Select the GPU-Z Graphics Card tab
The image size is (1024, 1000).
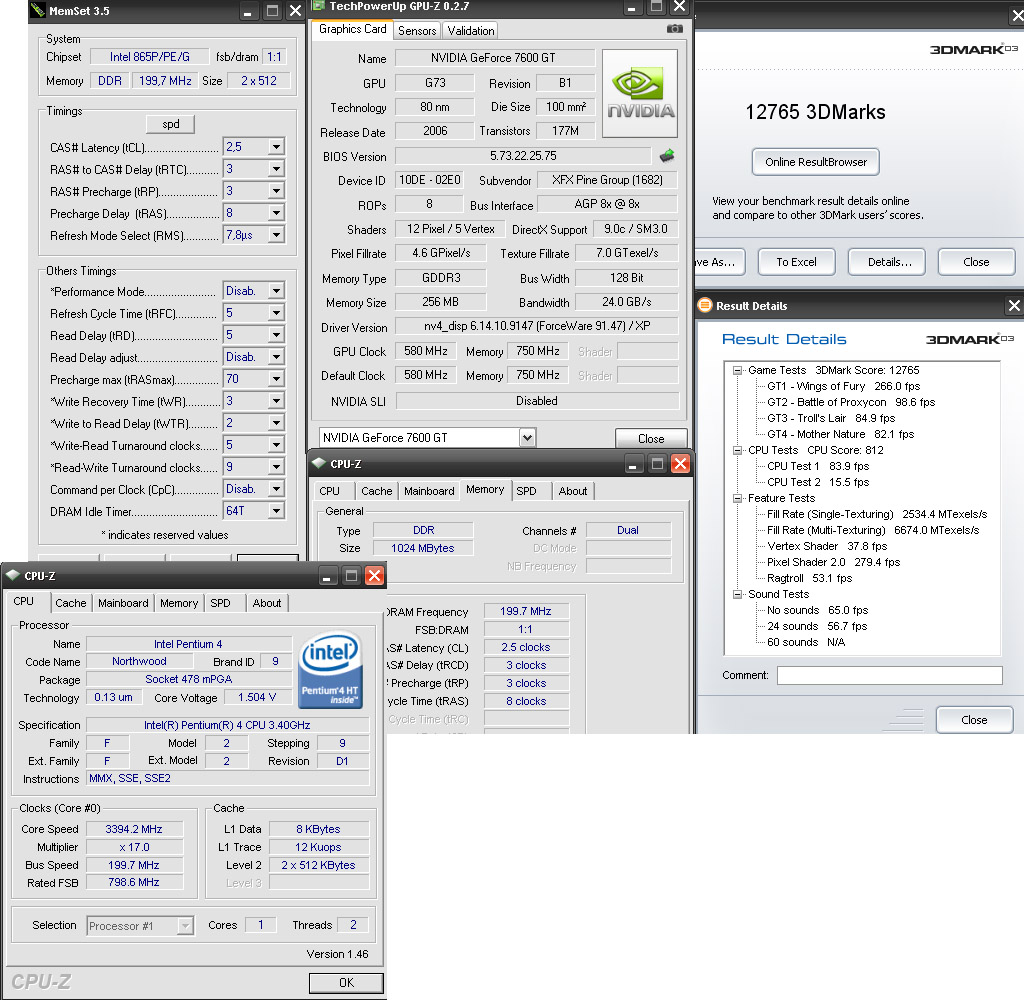click(x=353, y=29)
